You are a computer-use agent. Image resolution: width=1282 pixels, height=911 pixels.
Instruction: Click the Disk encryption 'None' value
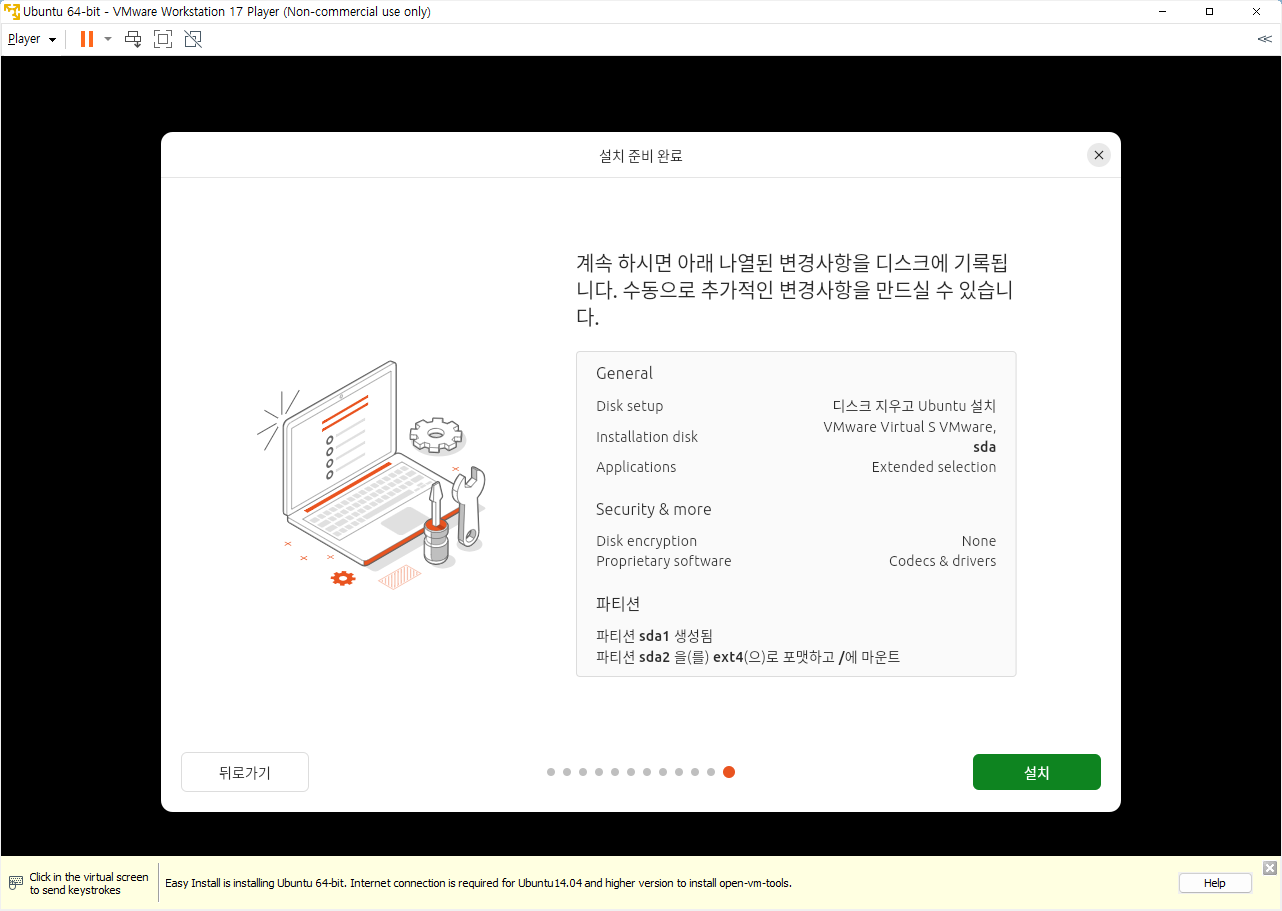tap(979, 541)
